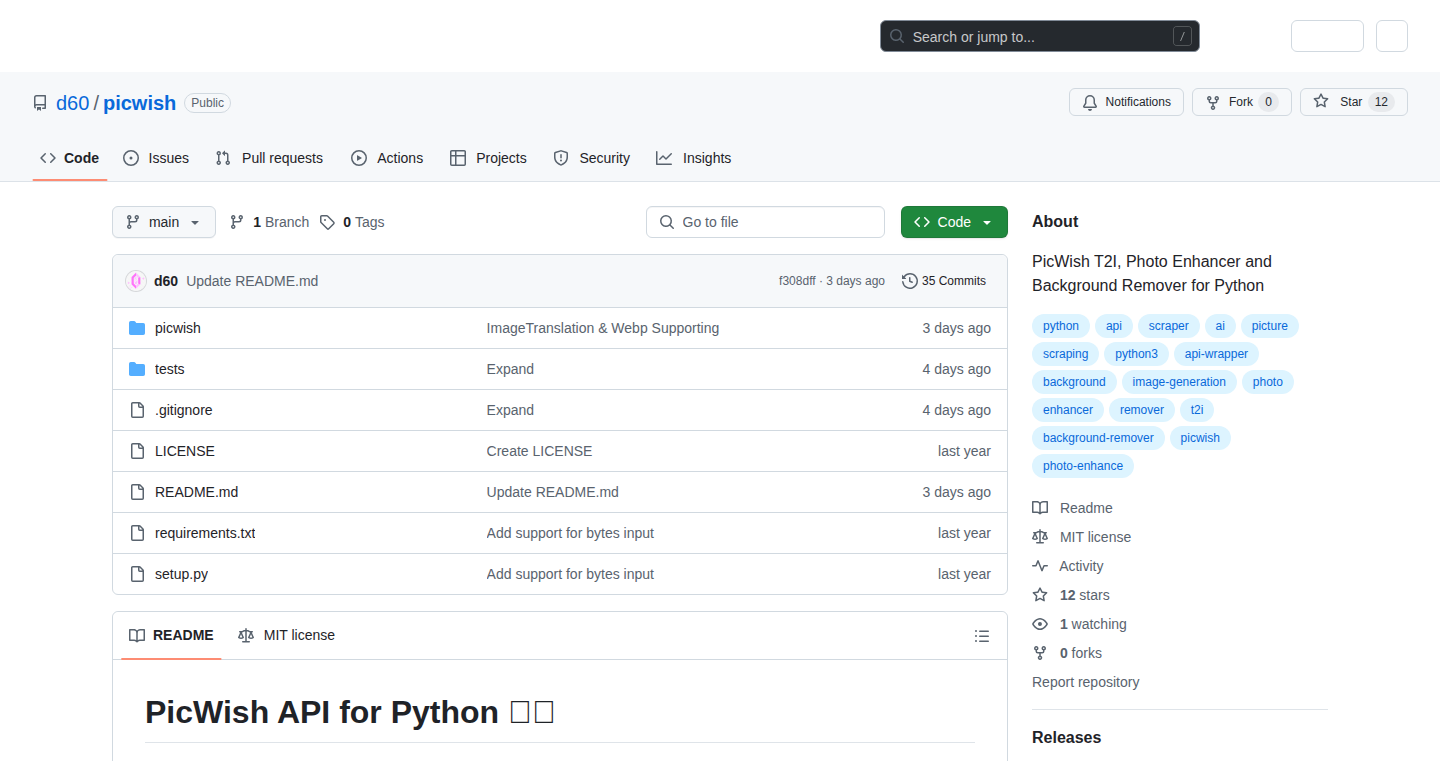Go to the Actions tab

387,158
